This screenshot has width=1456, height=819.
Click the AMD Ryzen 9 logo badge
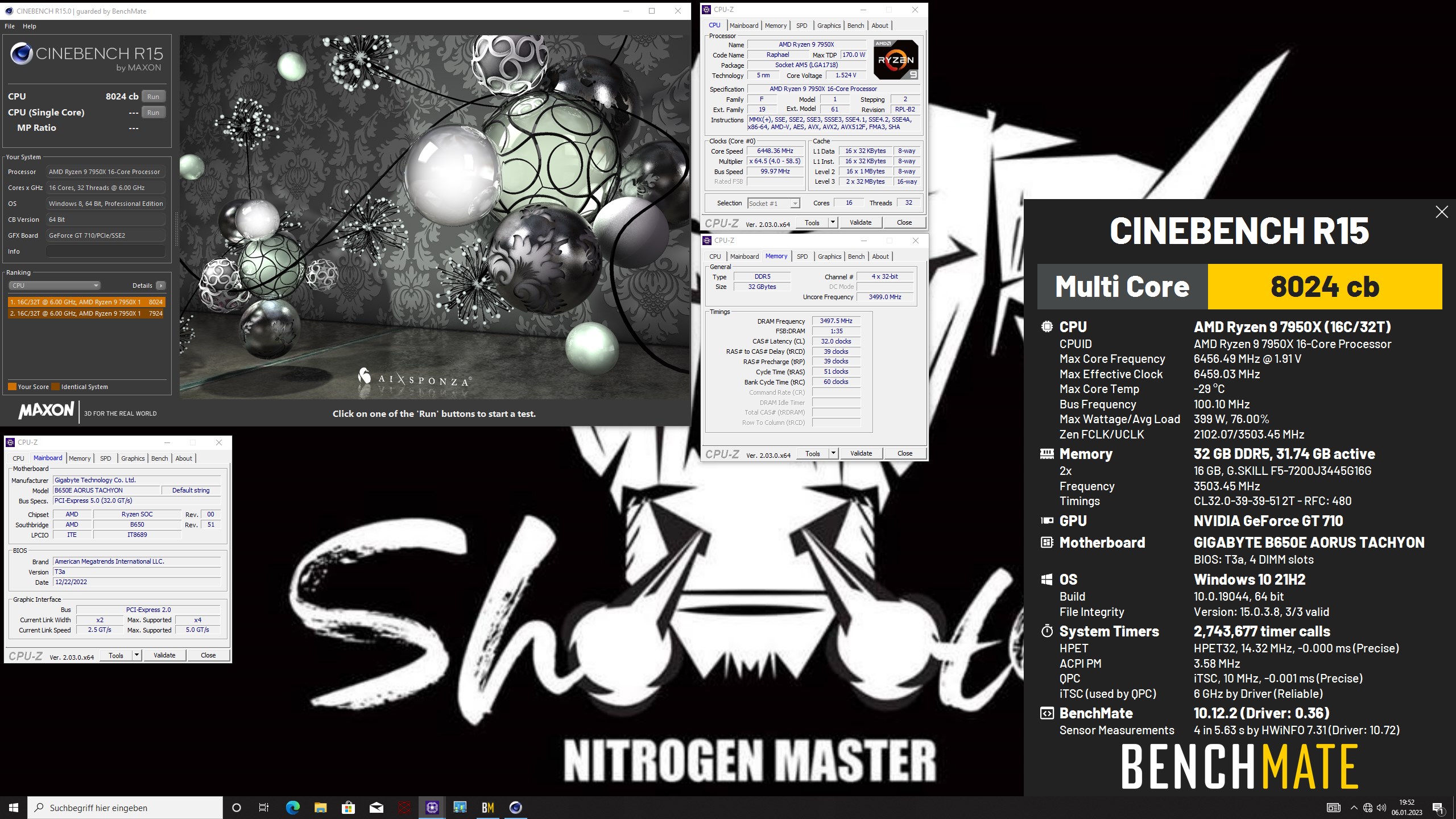pos(896,60)
